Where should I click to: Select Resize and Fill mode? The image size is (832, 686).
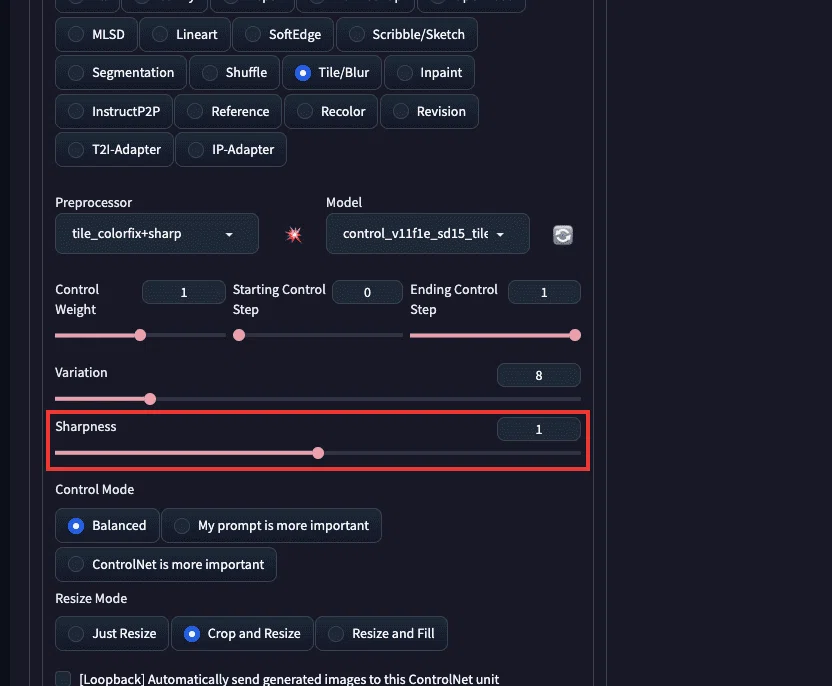(382, 633)
